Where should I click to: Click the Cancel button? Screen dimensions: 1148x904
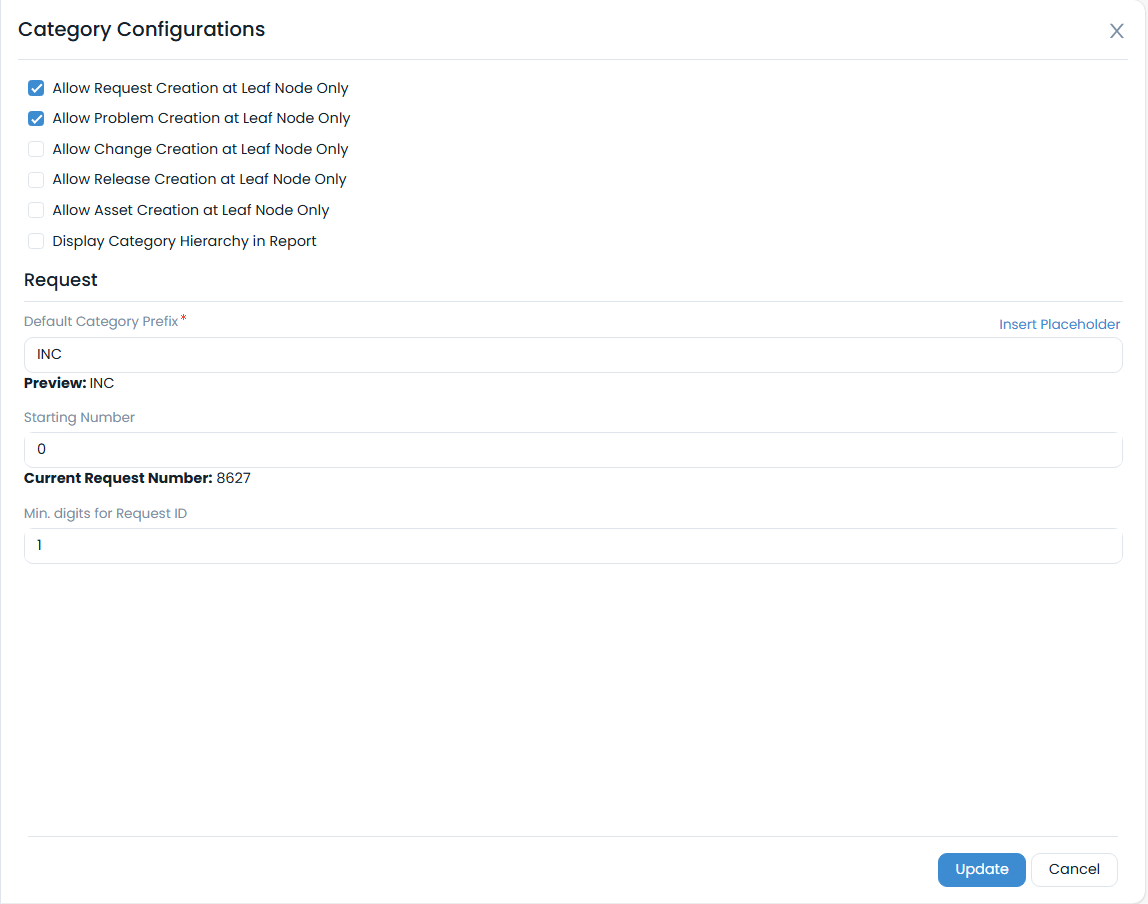tap(1074, 869)
